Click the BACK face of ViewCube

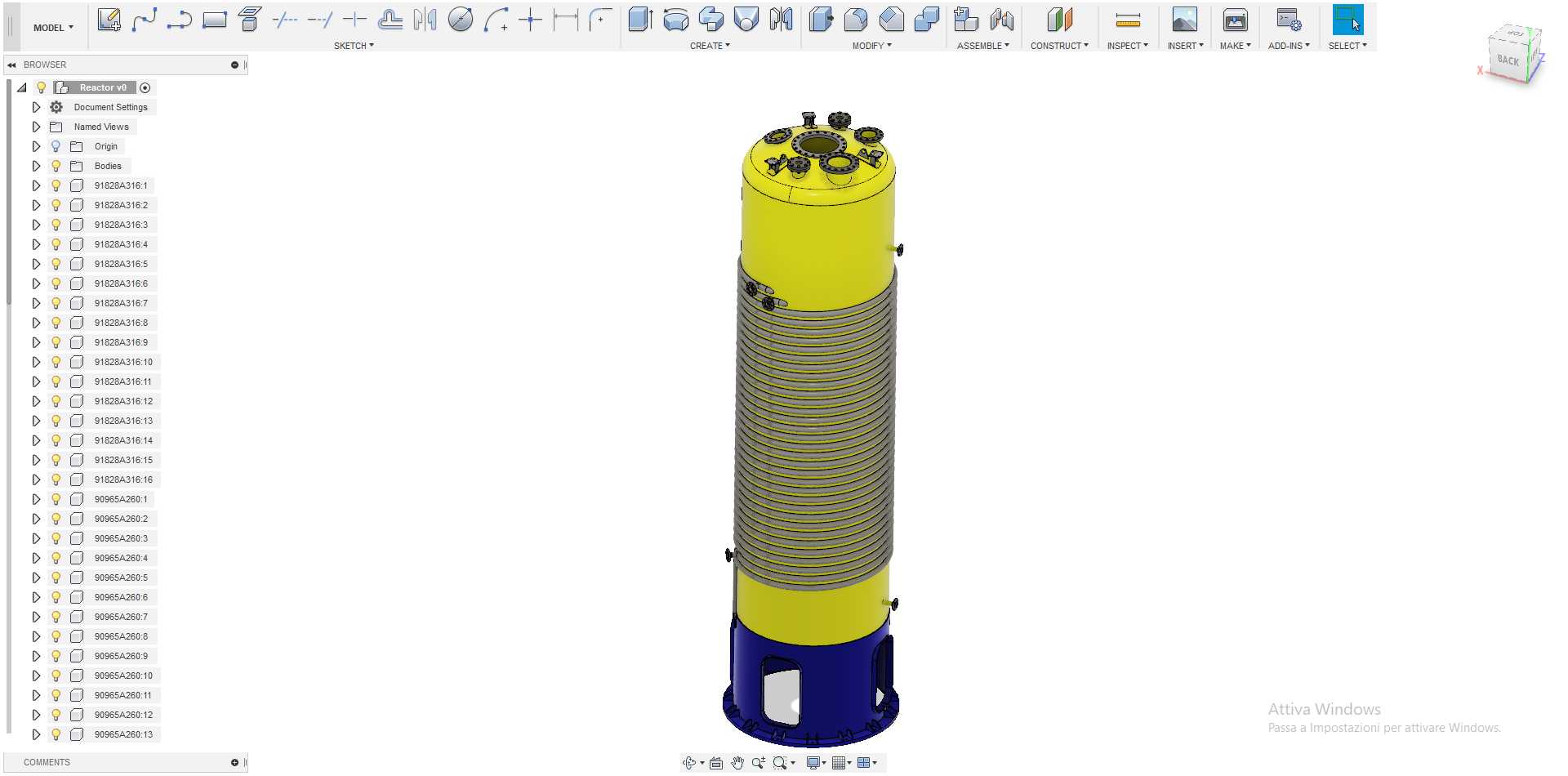click(1508, 60)
